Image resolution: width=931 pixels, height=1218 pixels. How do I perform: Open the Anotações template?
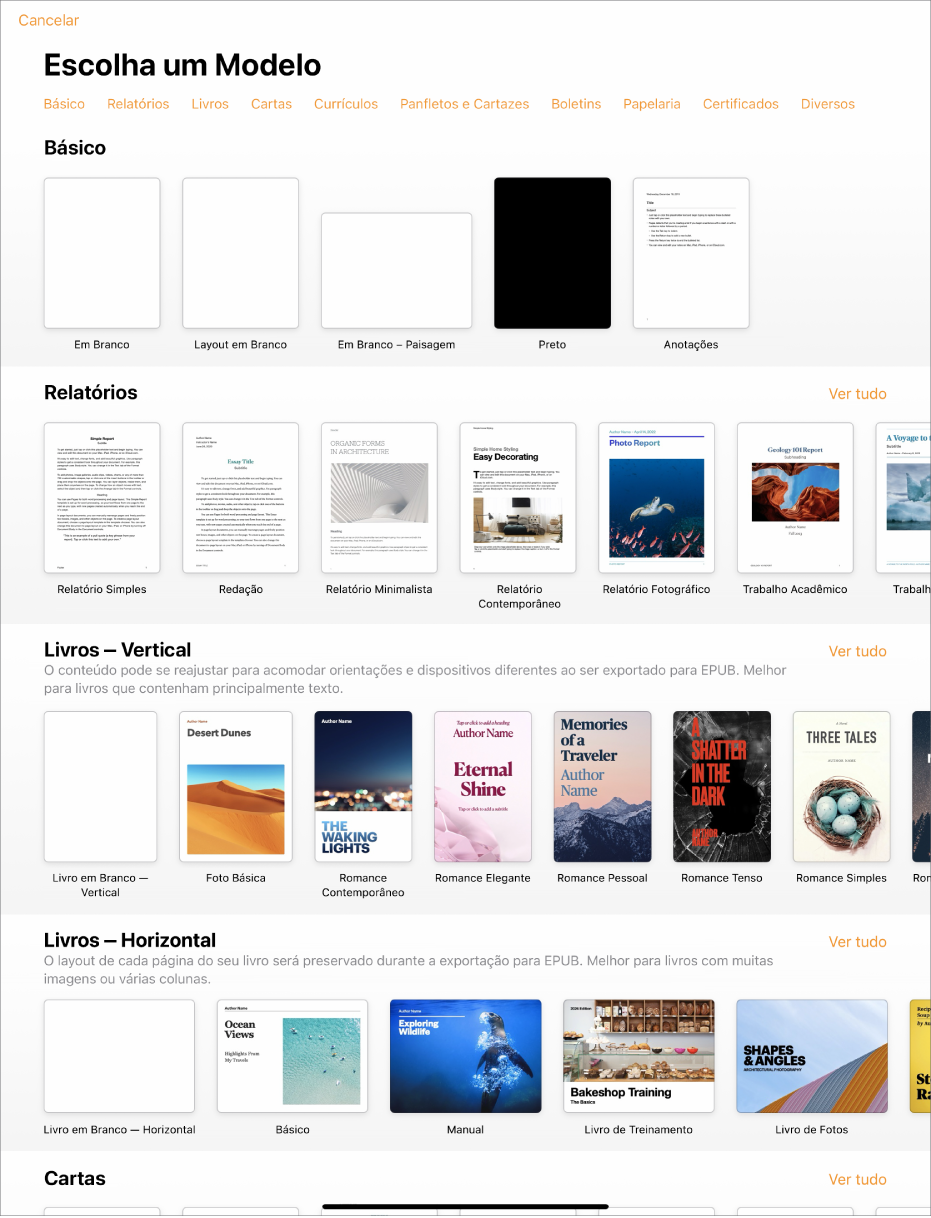691,253
